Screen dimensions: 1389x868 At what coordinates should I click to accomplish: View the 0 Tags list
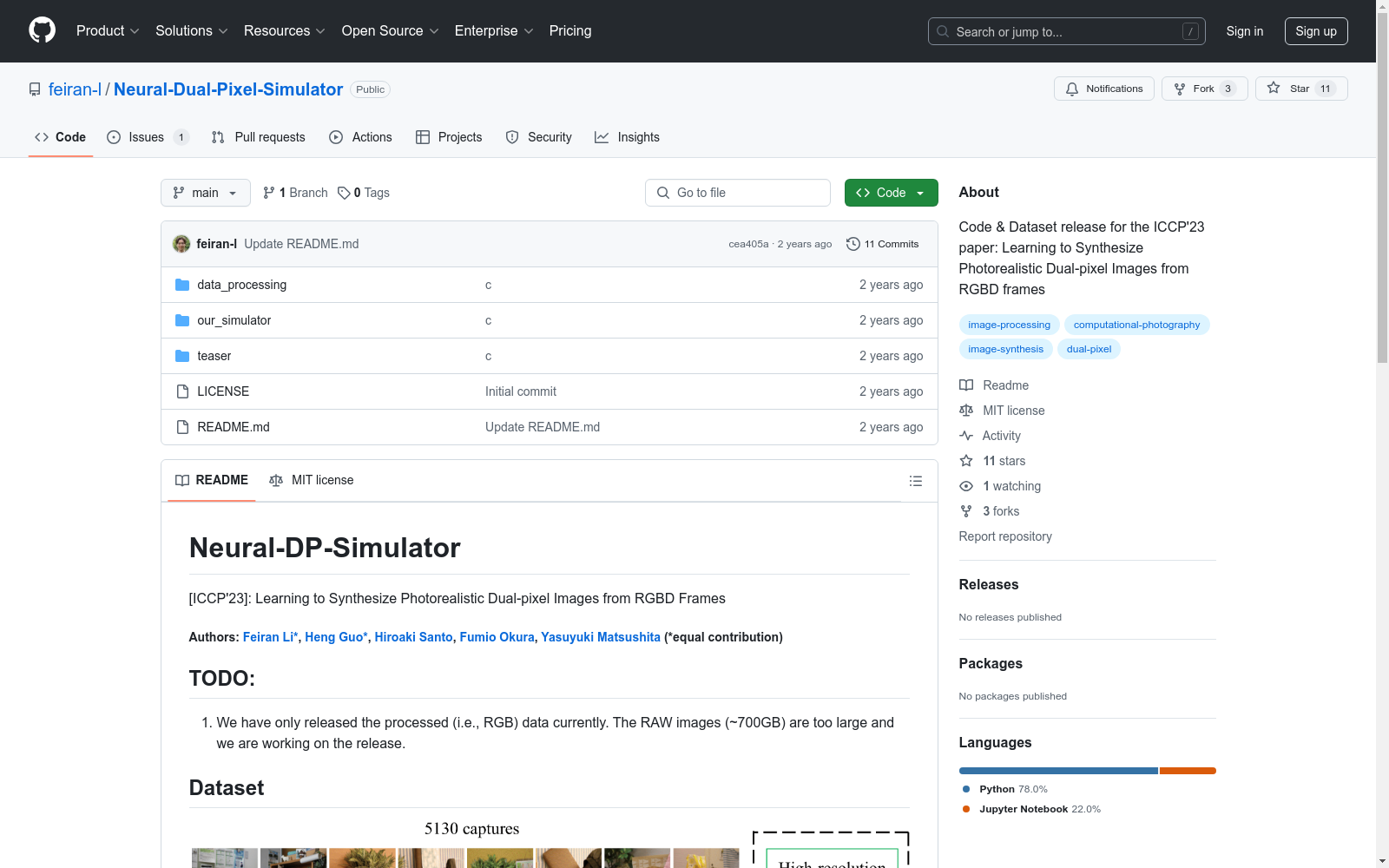[364, 193]
